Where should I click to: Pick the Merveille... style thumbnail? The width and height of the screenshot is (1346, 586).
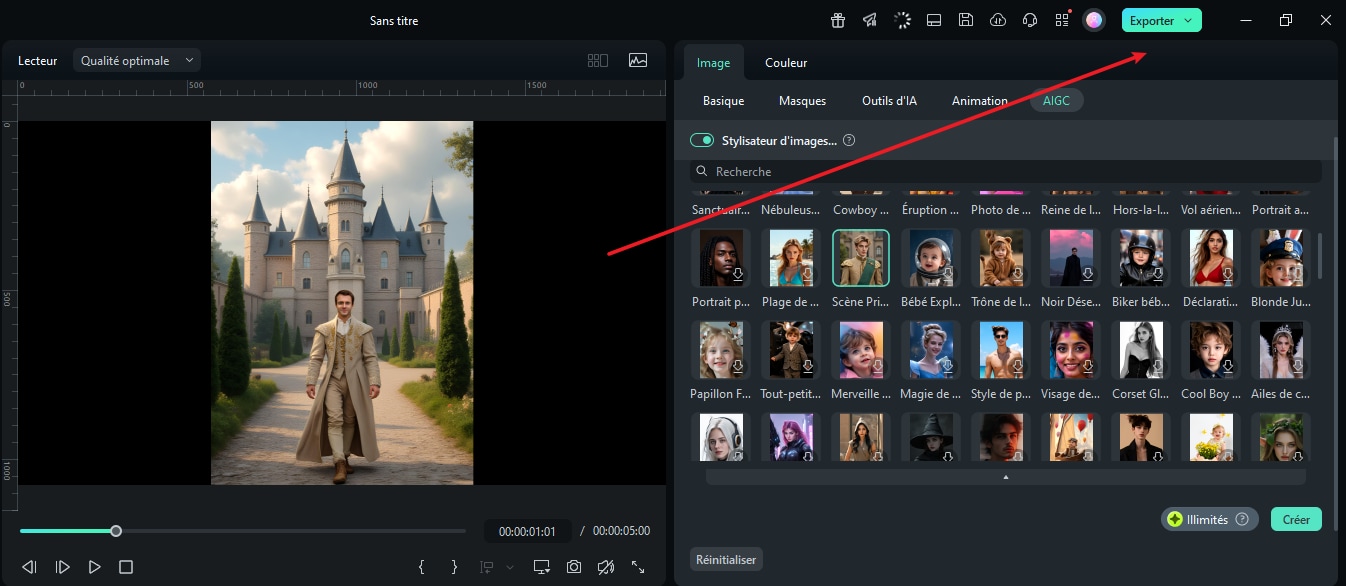pos(861,350)
